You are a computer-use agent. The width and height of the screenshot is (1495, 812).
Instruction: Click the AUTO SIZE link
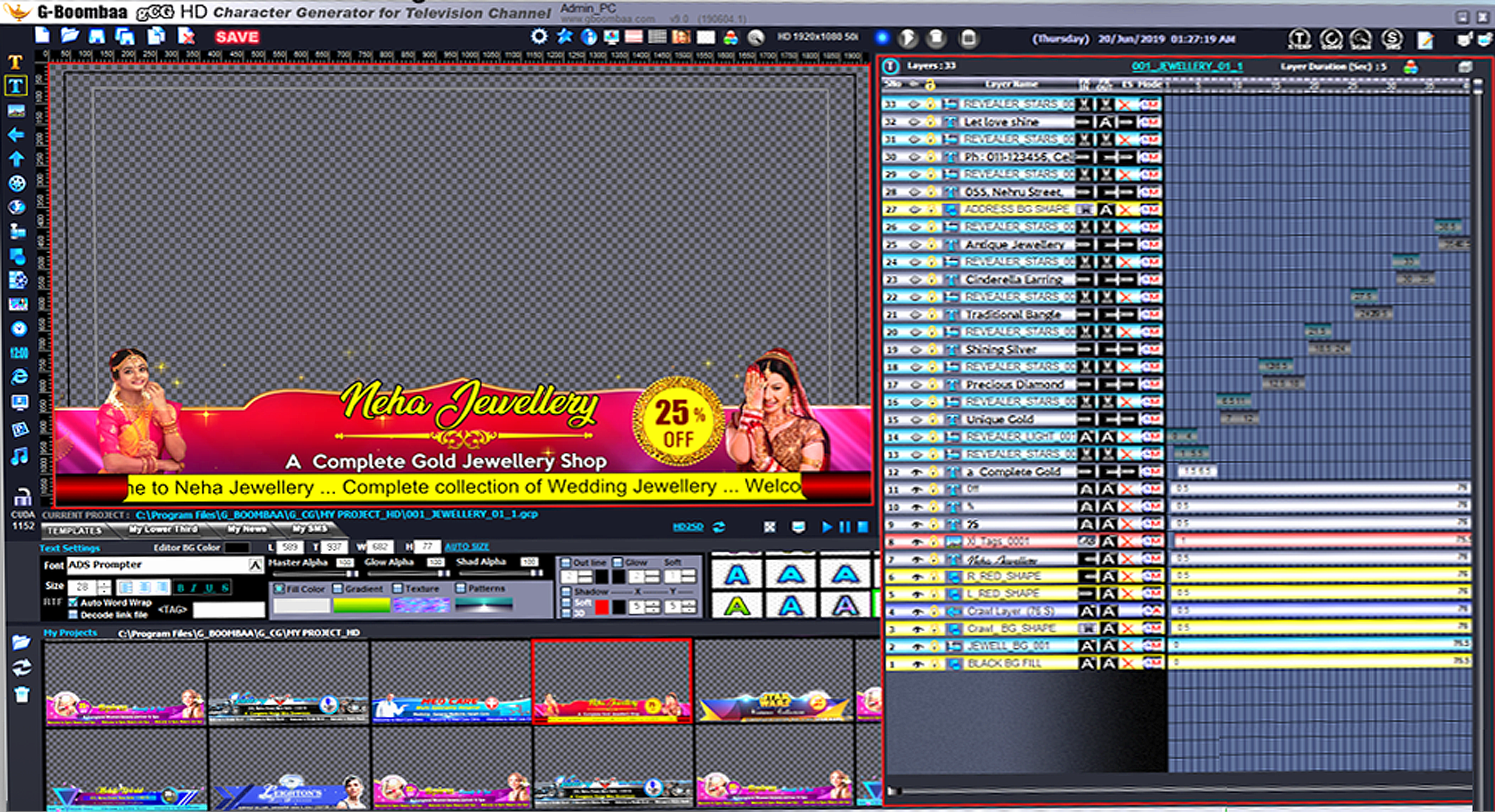point(467,547)
